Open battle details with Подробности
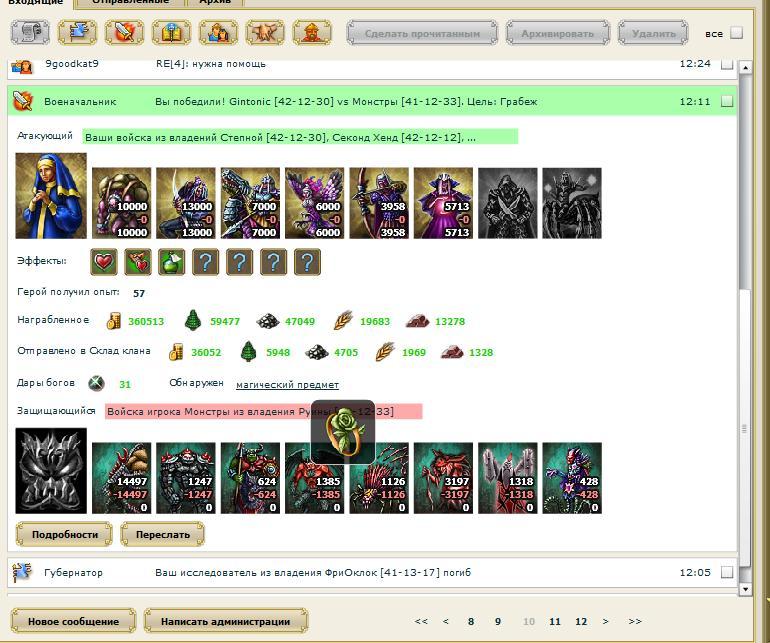Image resolution: width=770 pixels, height=643 pixels. pos(64,534)
